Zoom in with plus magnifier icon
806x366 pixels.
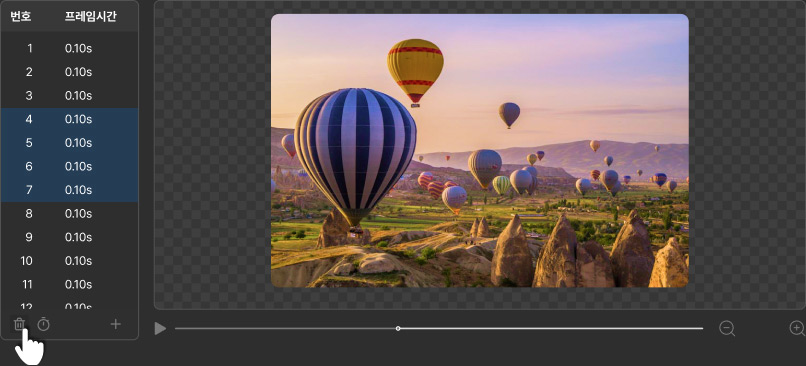[797, 328]
